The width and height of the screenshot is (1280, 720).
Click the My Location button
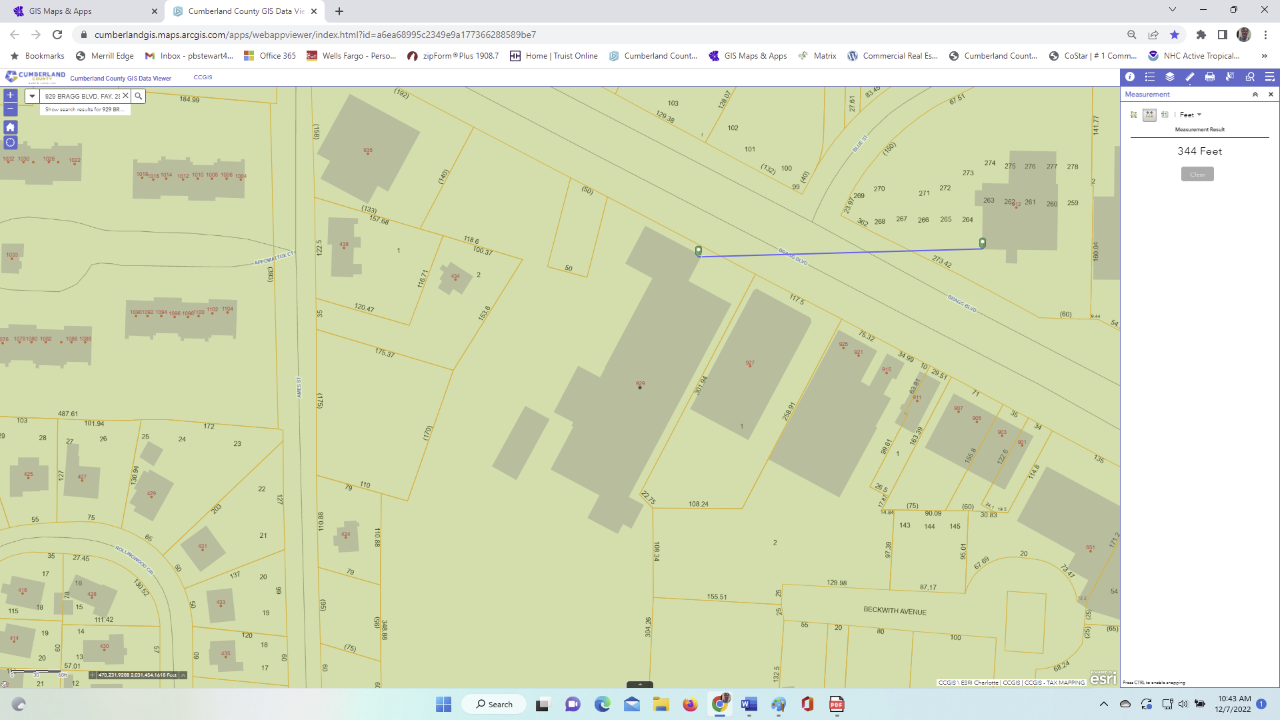pos(10,142)
